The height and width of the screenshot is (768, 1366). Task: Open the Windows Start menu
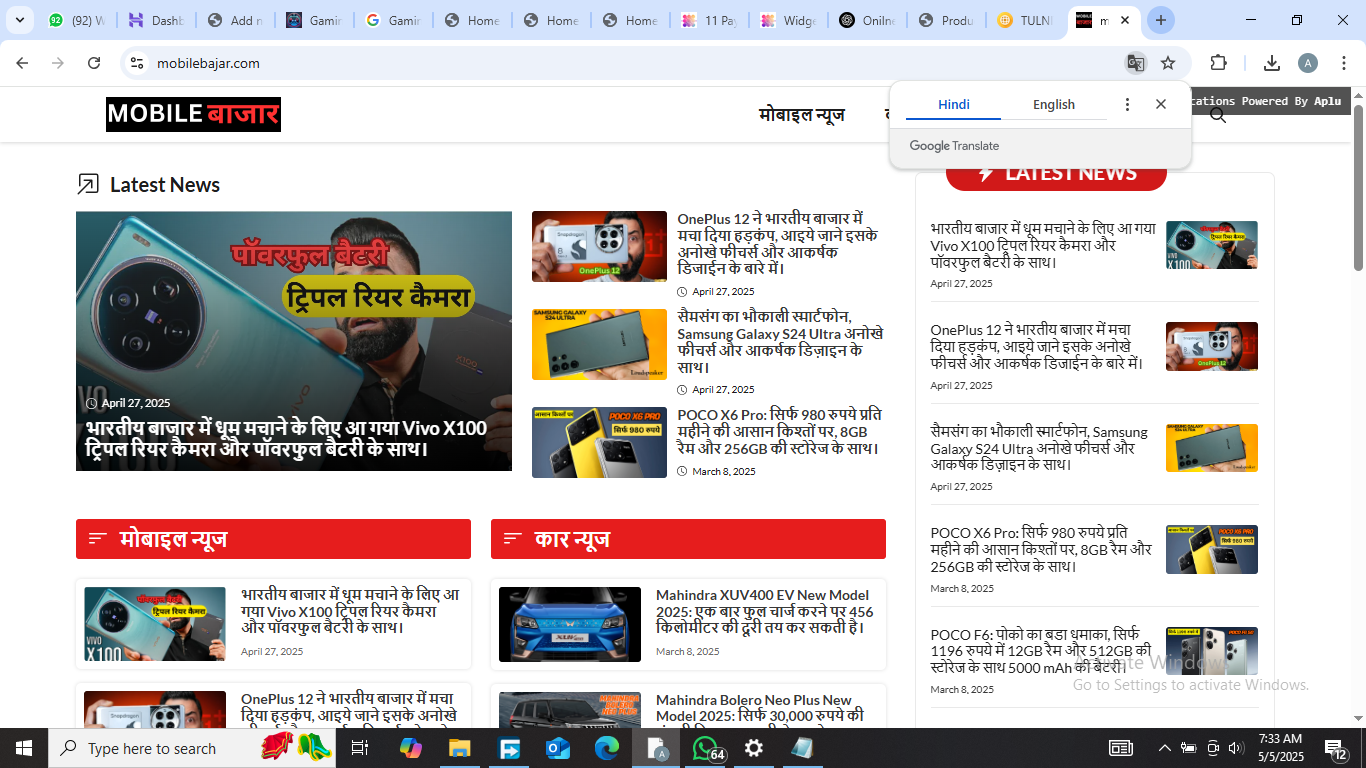23,748
